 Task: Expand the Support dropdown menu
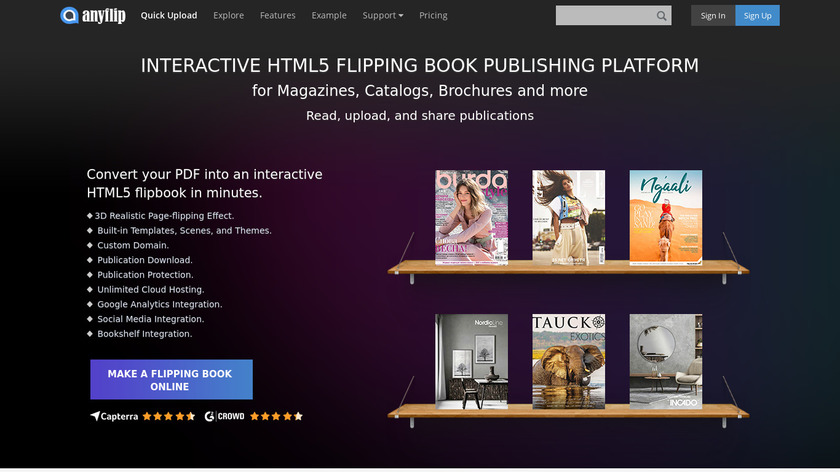(x=383, y=16)
